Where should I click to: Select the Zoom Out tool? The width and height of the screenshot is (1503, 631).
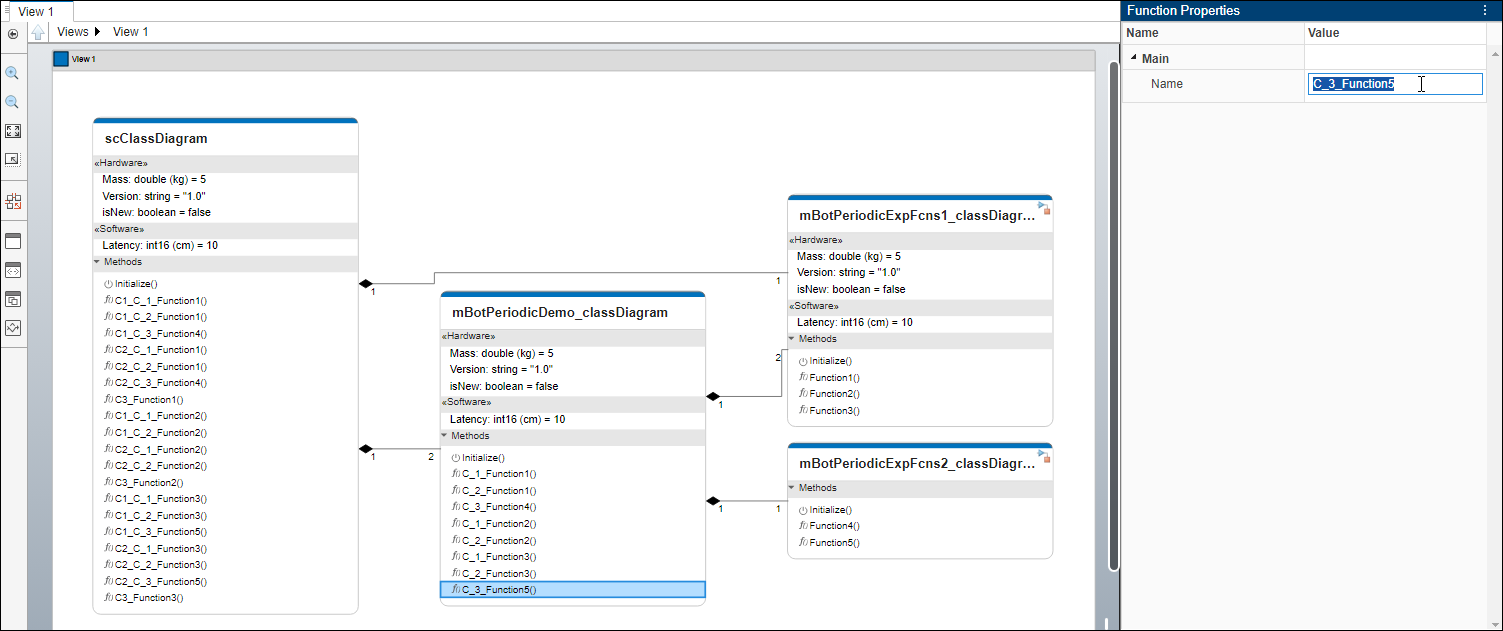tap(13, 101)
